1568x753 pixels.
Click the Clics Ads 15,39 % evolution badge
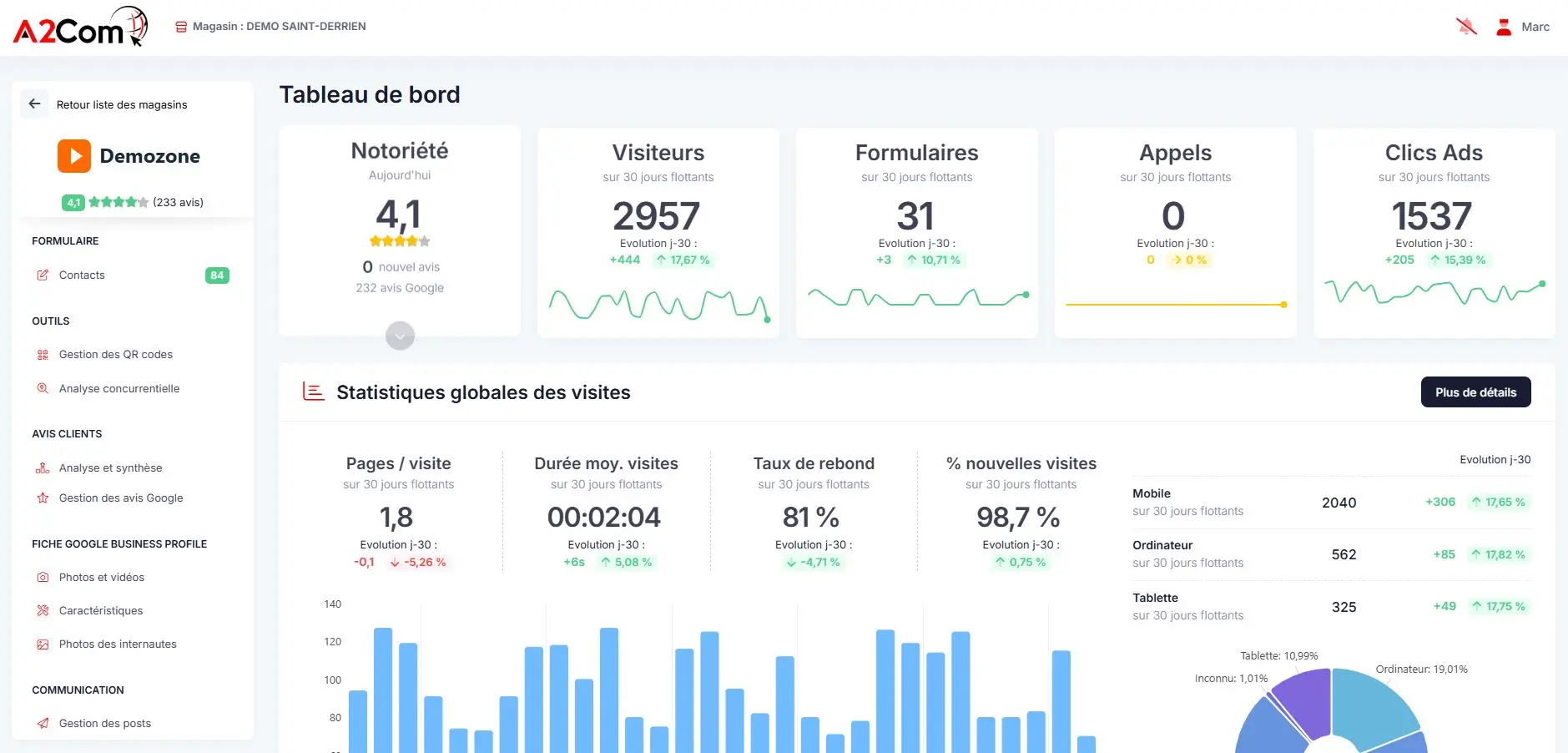(x=1459, y=260)
